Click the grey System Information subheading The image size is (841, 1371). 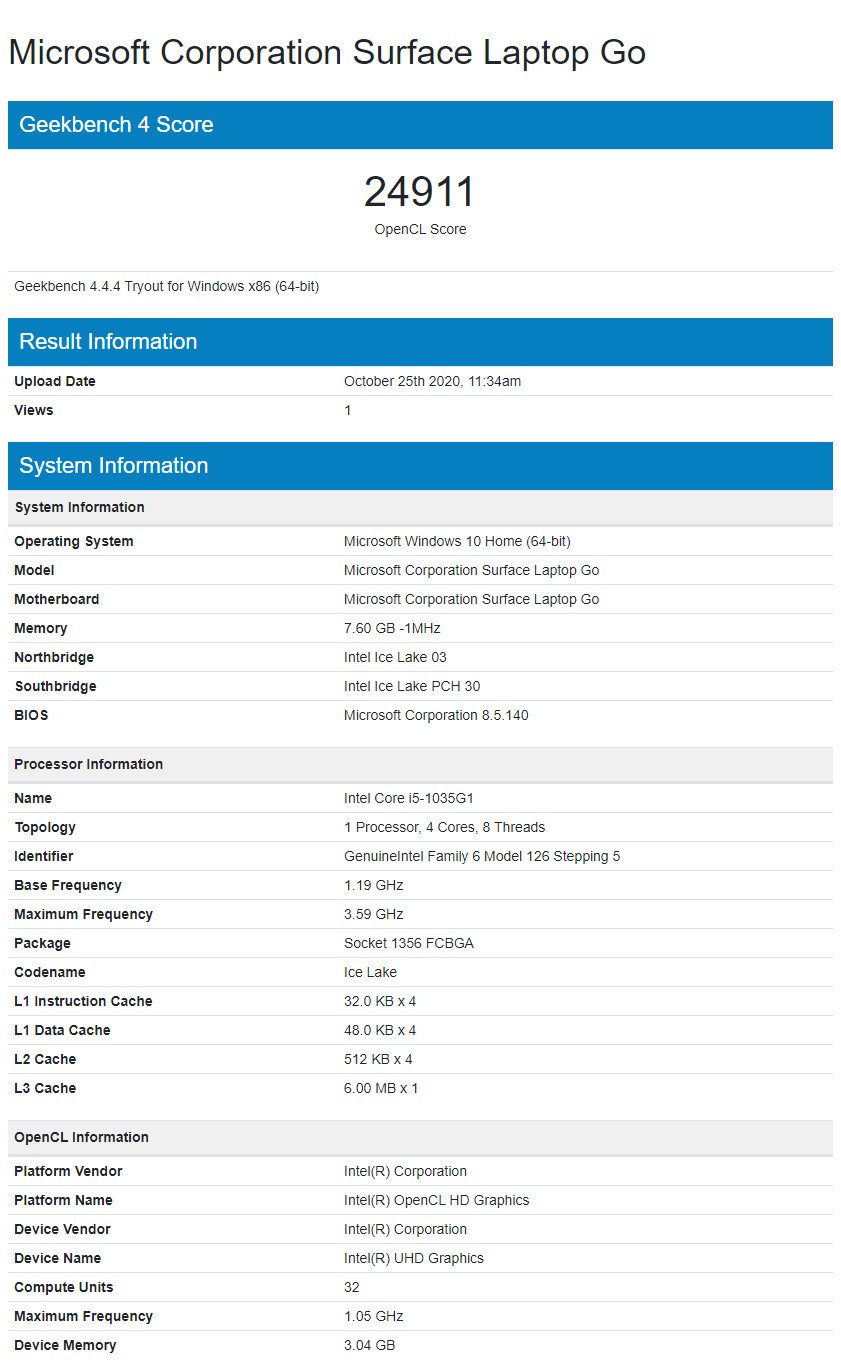pyautogui.click(x=420, y=507)
